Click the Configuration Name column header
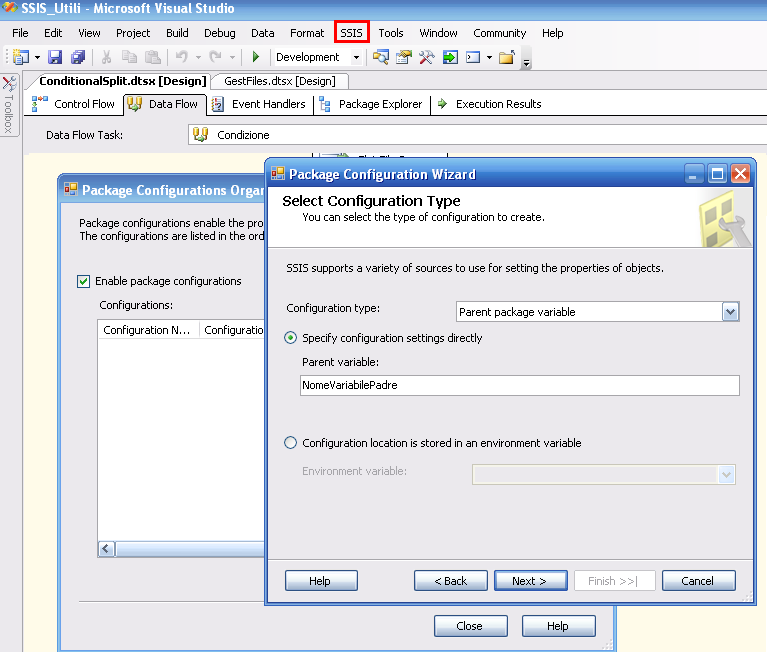Viewport: 767px width, 652px height. 148,330
